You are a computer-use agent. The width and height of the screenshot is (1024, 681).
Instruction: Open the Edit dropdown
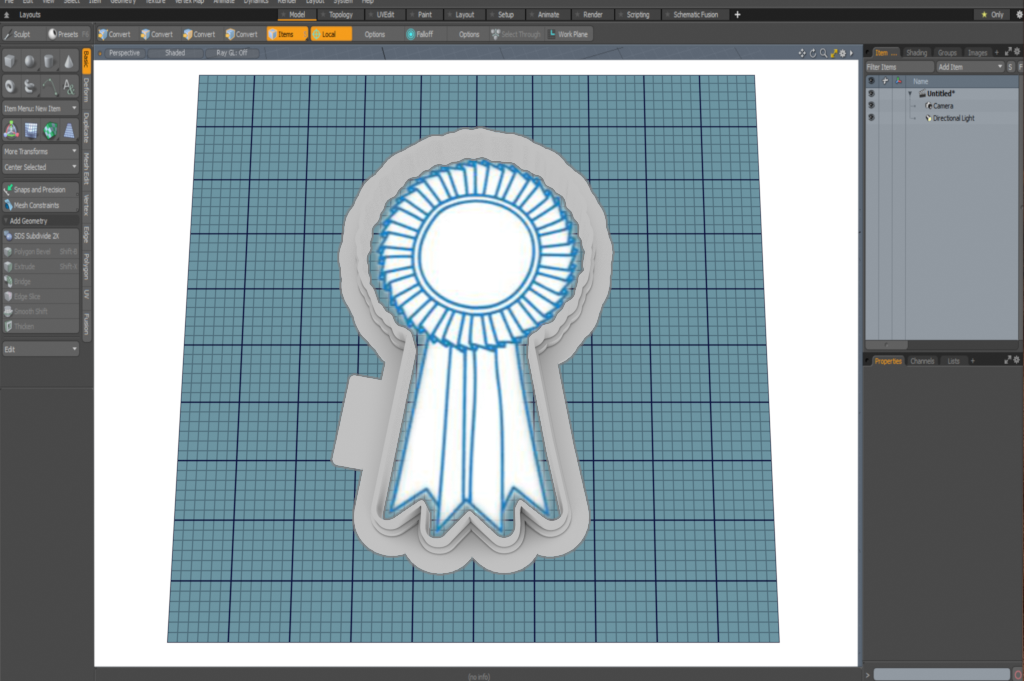[40, 349]
